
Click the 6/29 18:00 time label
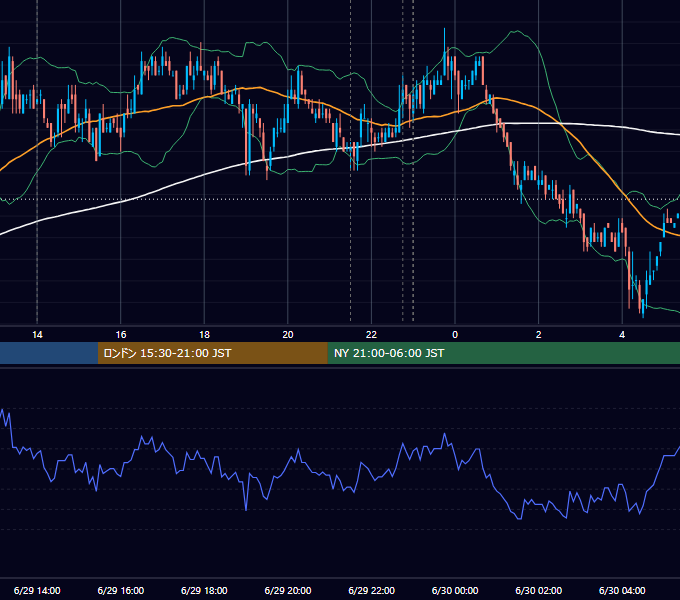pos(204,590)
